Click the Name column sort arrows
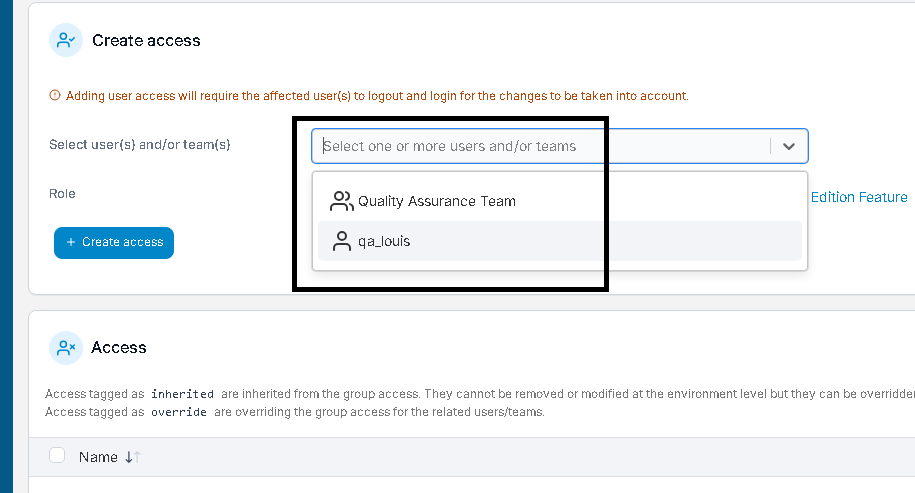Image resolution: width=915 pixels, height=493 pixels. (x=132, y=457)
